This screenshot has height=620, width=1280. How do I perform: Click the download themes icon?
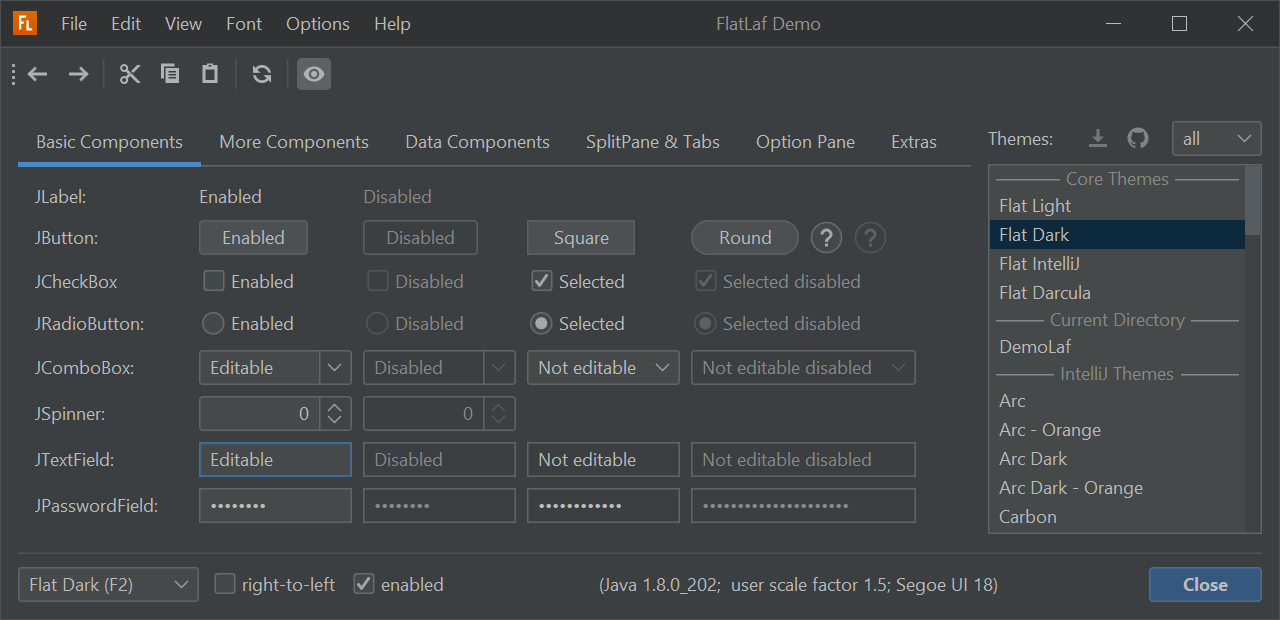tap(1098, 139)
